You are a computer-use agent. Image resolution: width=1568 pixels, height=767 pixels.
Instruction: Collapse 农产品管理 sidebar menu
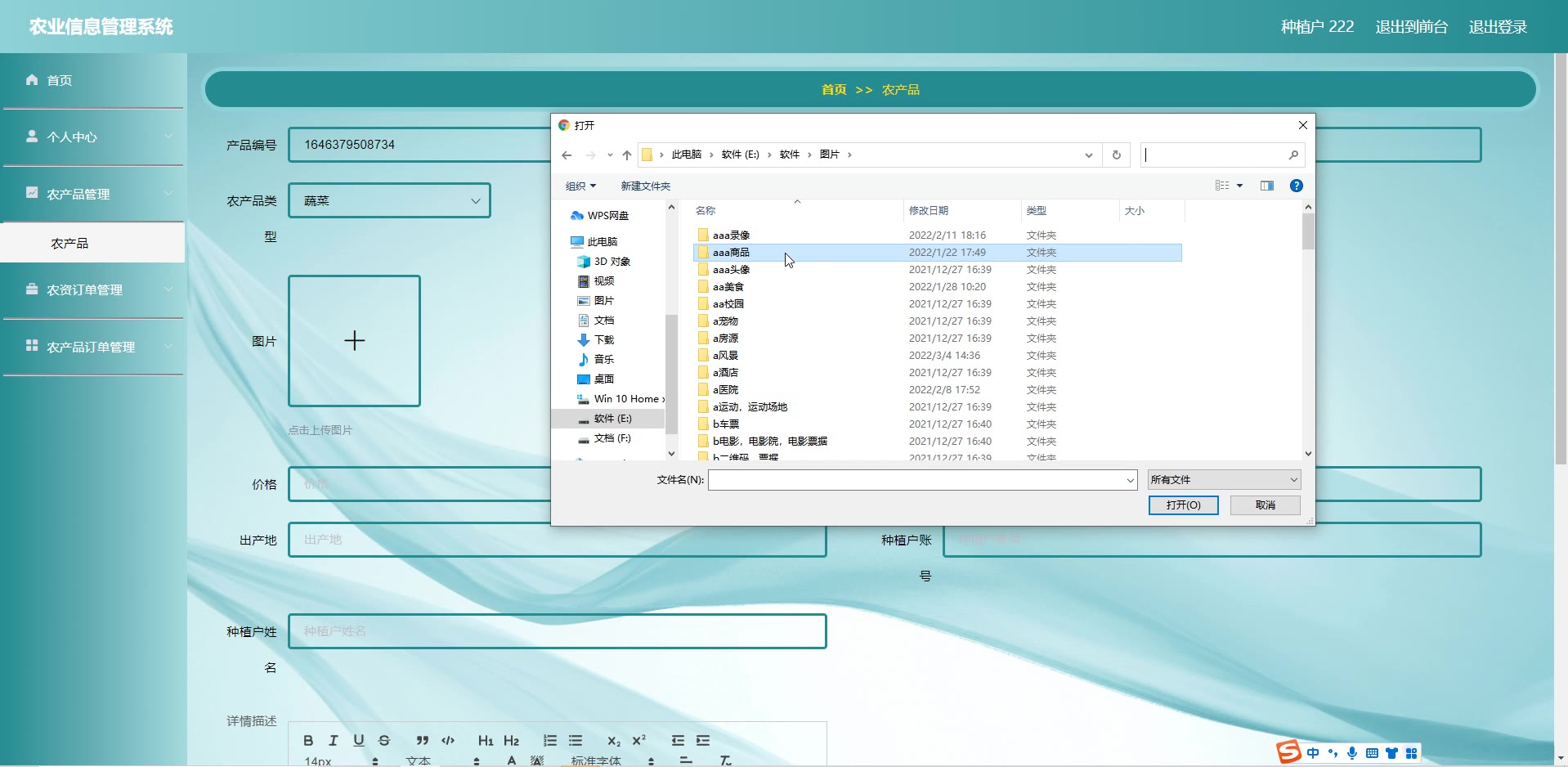point(93,194)
